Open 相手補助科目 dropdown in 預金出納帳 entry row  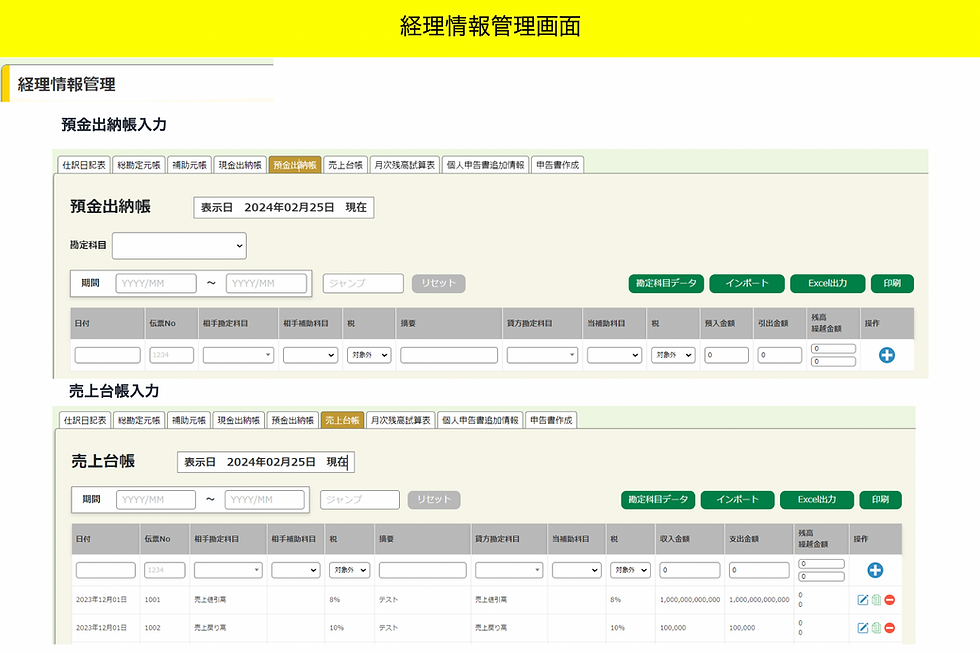(x=310, y=355)
